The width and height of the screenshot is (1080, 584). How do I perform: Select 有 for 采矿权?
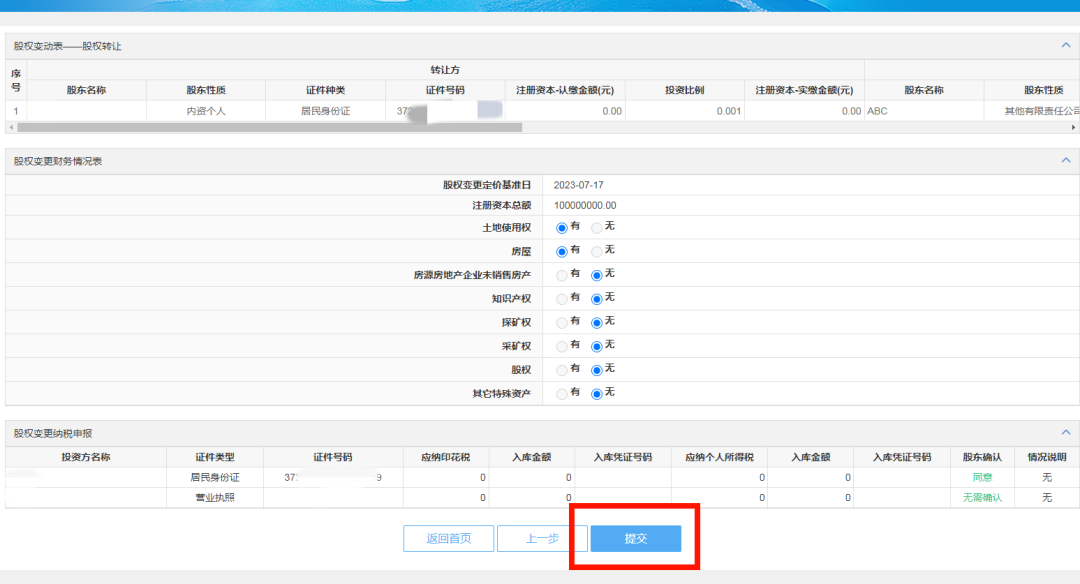(x=562, y=346)
